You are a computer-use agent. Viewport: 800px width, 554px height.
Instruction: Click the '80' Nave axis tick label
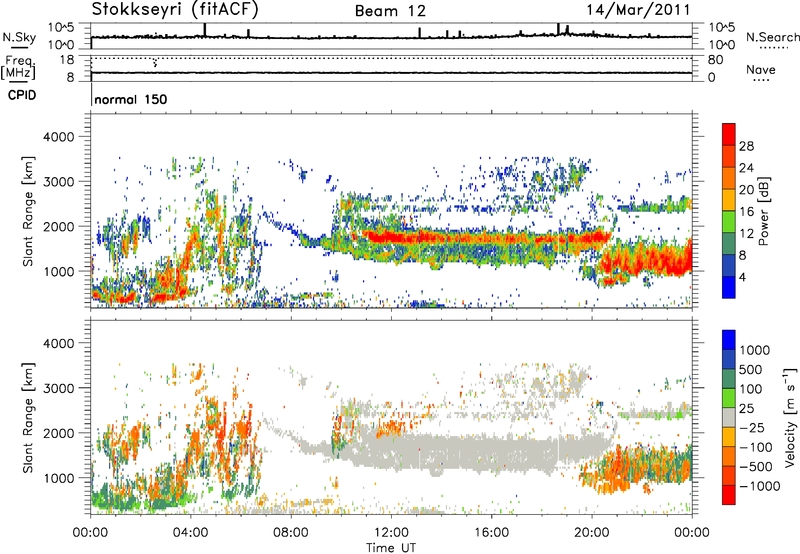(715, 60)
